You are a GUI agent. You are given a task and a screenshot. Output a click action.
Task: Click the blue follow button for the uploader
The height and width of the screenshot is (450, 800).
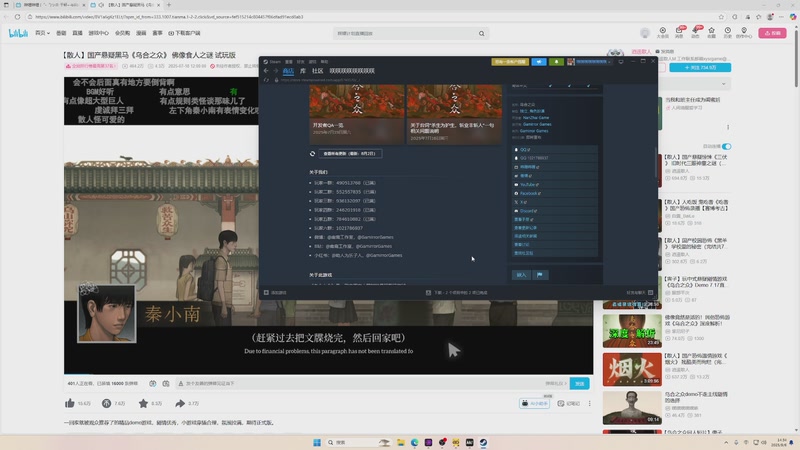click(700, 67)
